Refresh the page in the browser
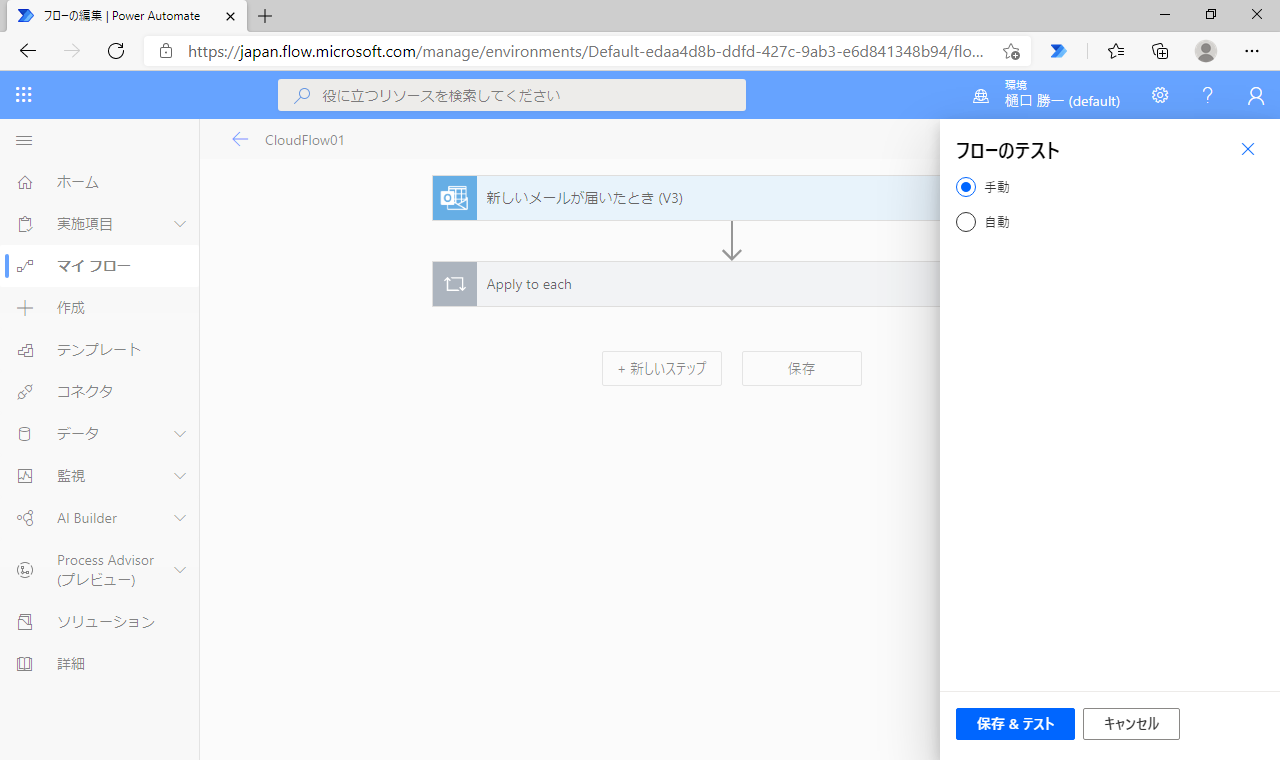Screen dimensions: 1280x760 click(116, 51)
